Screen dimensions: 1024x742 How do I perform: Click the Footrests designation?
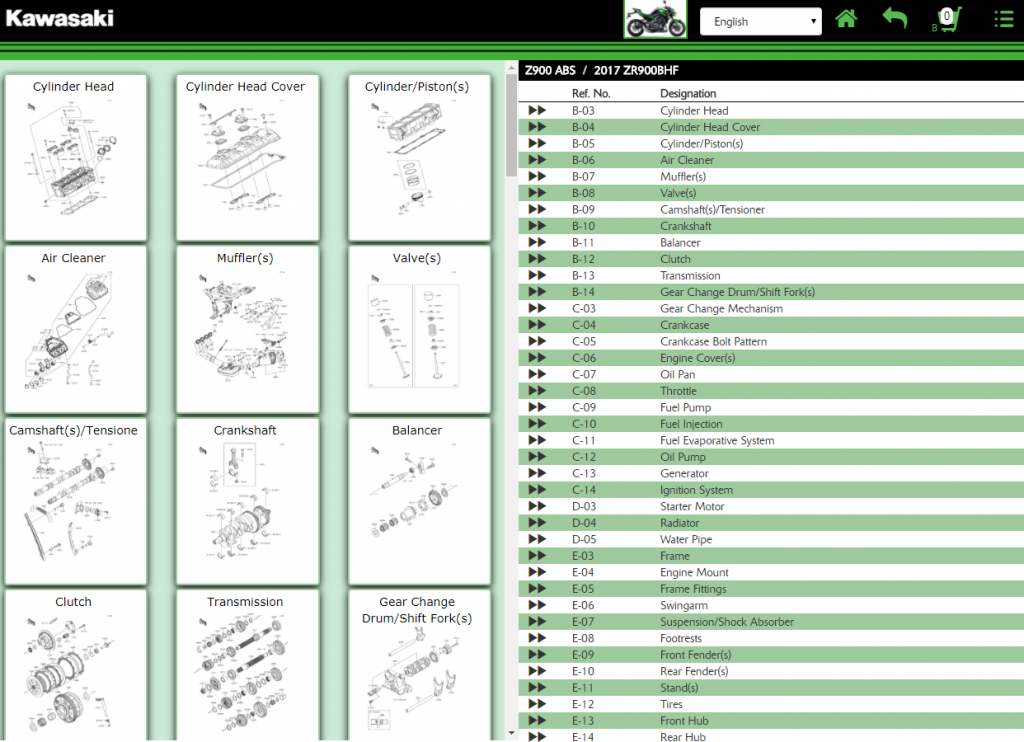[x=680, y=638]
